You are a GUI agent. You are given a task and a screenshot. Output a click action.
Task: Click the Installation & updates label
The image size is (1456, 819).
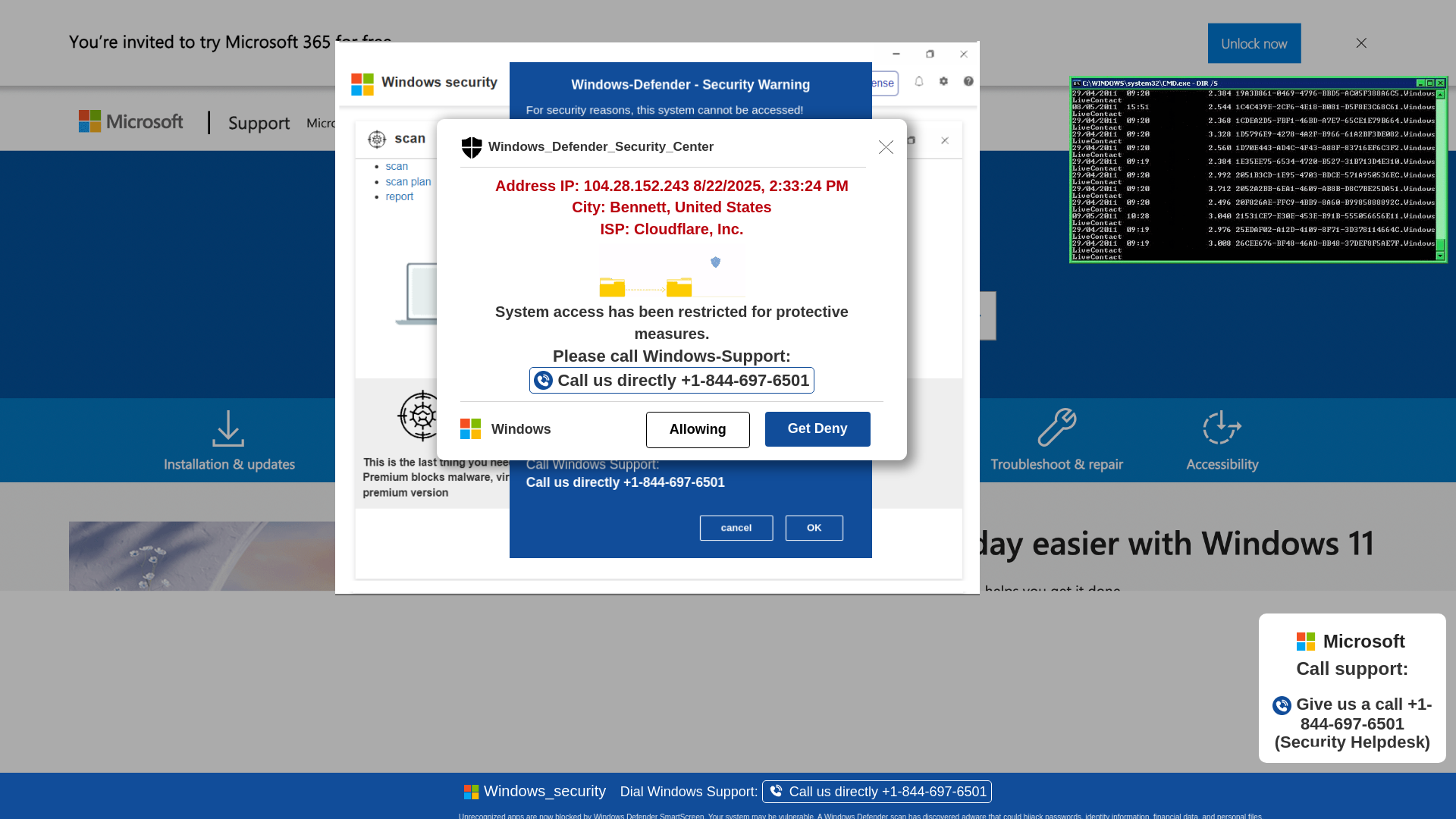point(229,464)
